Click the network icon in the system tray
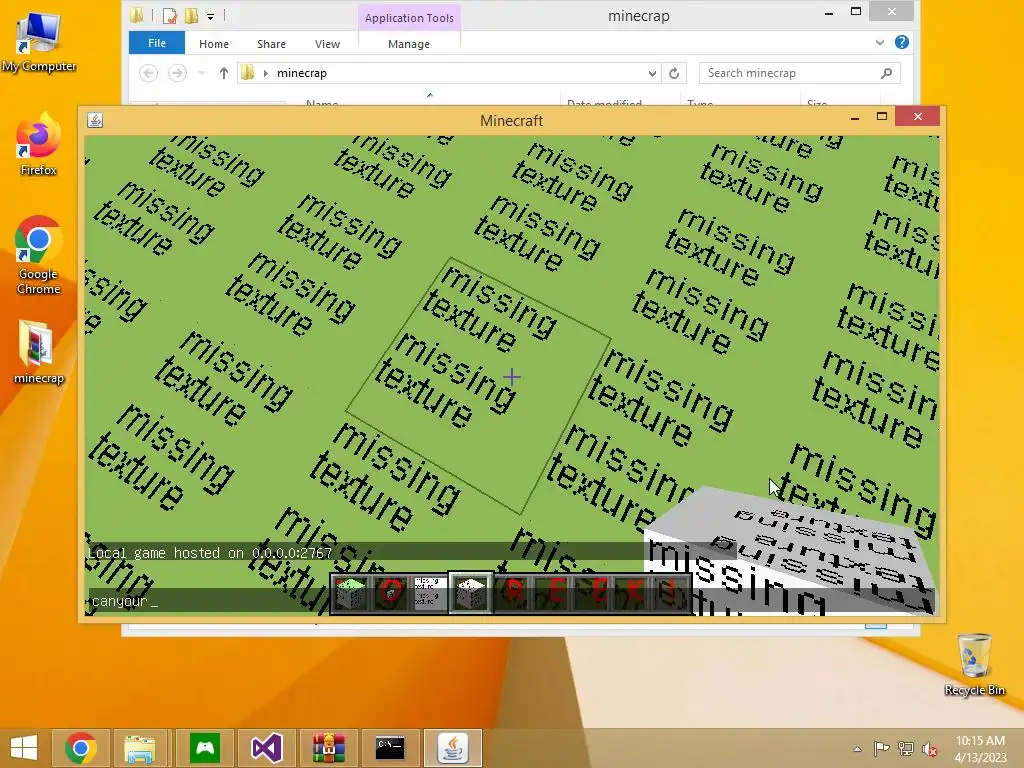The width and height of the screenshot is (1024, 768). point(906,748)
